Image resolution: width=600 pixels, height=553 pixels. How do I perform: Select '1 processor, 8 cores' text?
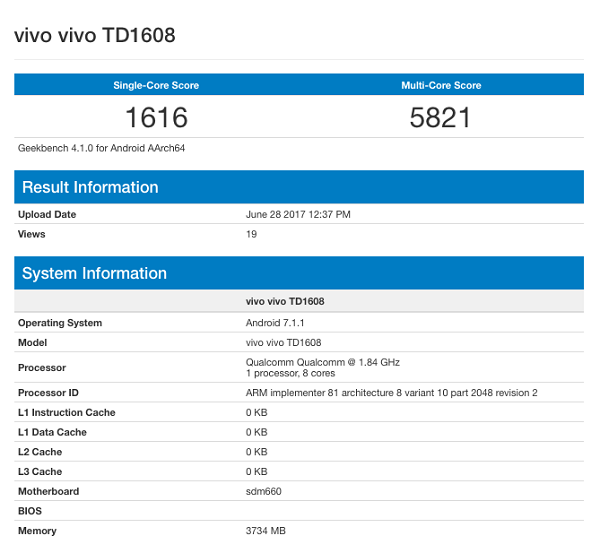(x=290, y=373)
